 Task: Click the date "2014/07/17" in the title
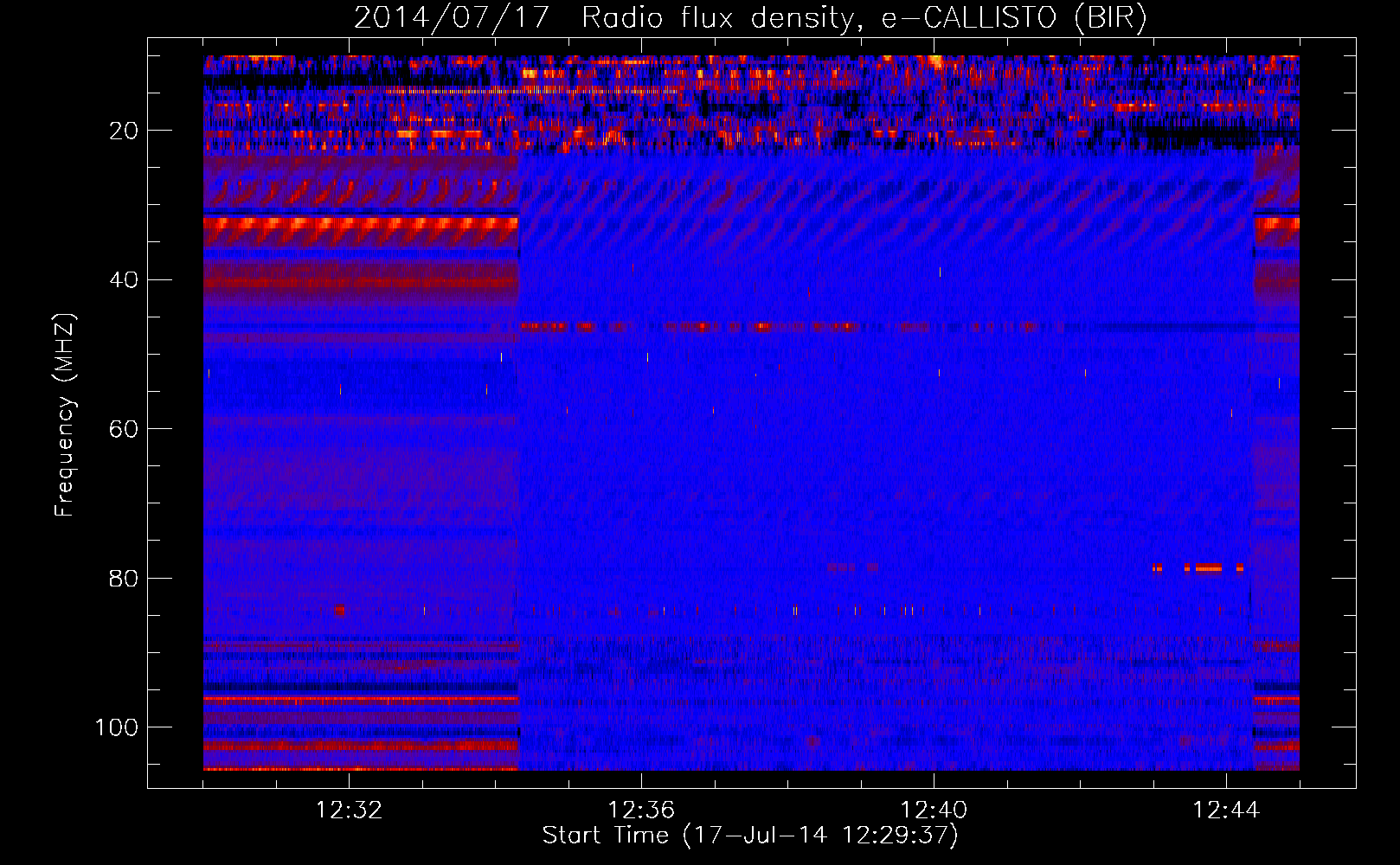452,17
